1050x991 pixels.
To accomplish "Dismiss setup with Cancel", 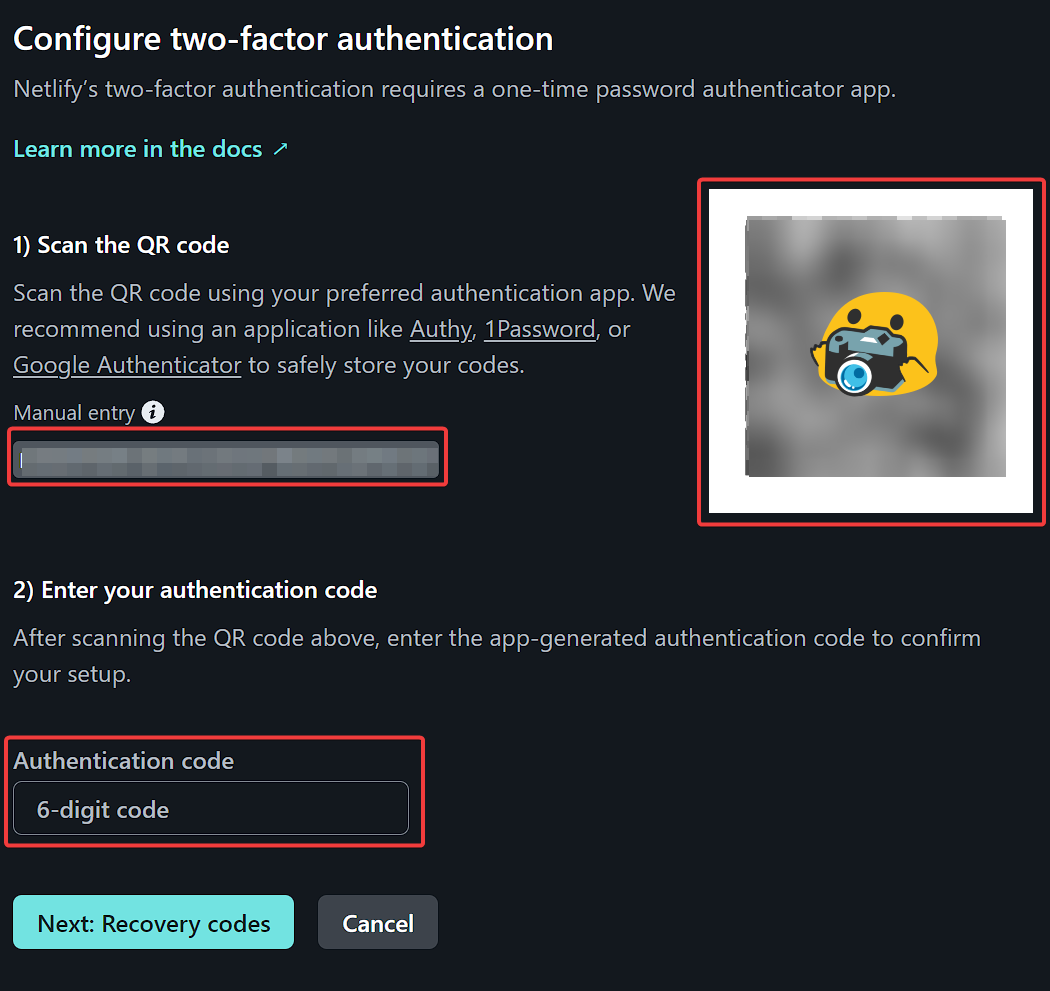I will (377, 922).
